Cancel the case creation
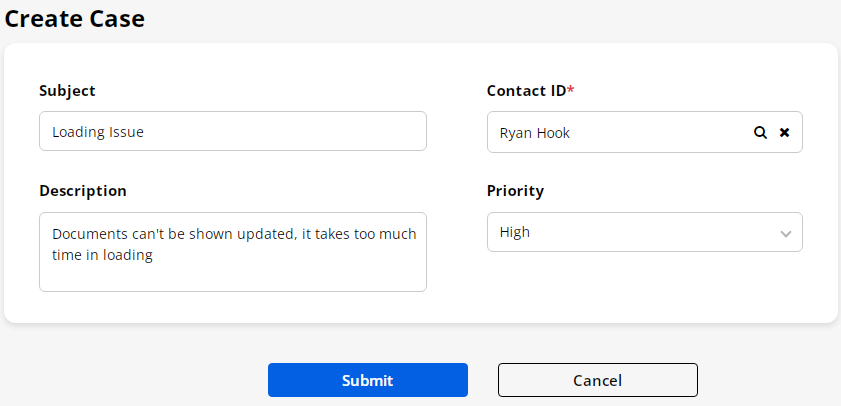The width and height of the screenshot is (841, 406). (x=597, y=380)
